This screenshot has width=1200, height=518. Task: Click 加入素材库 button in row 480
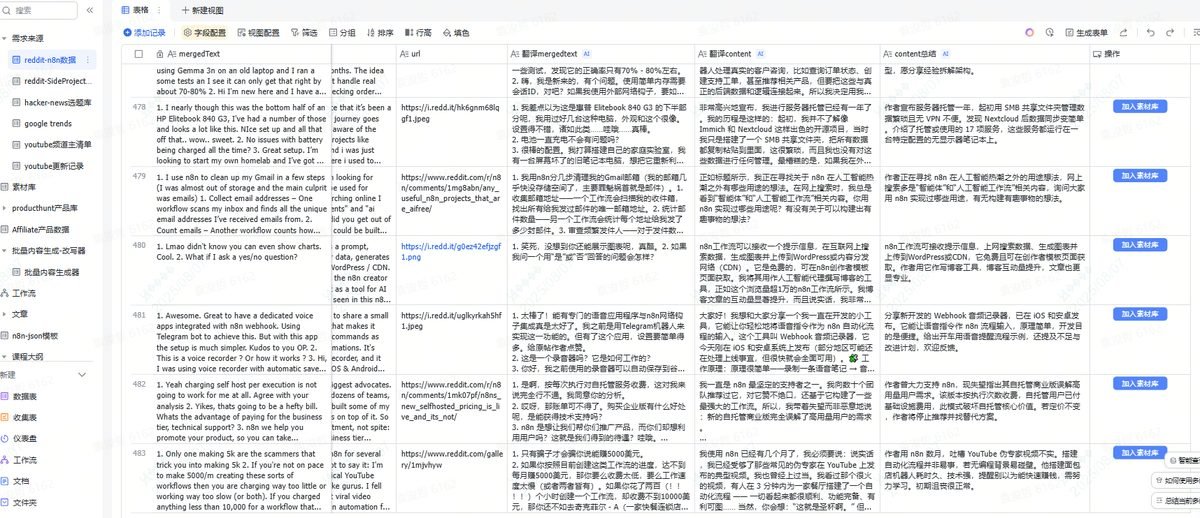click(x=1140, y=243)
